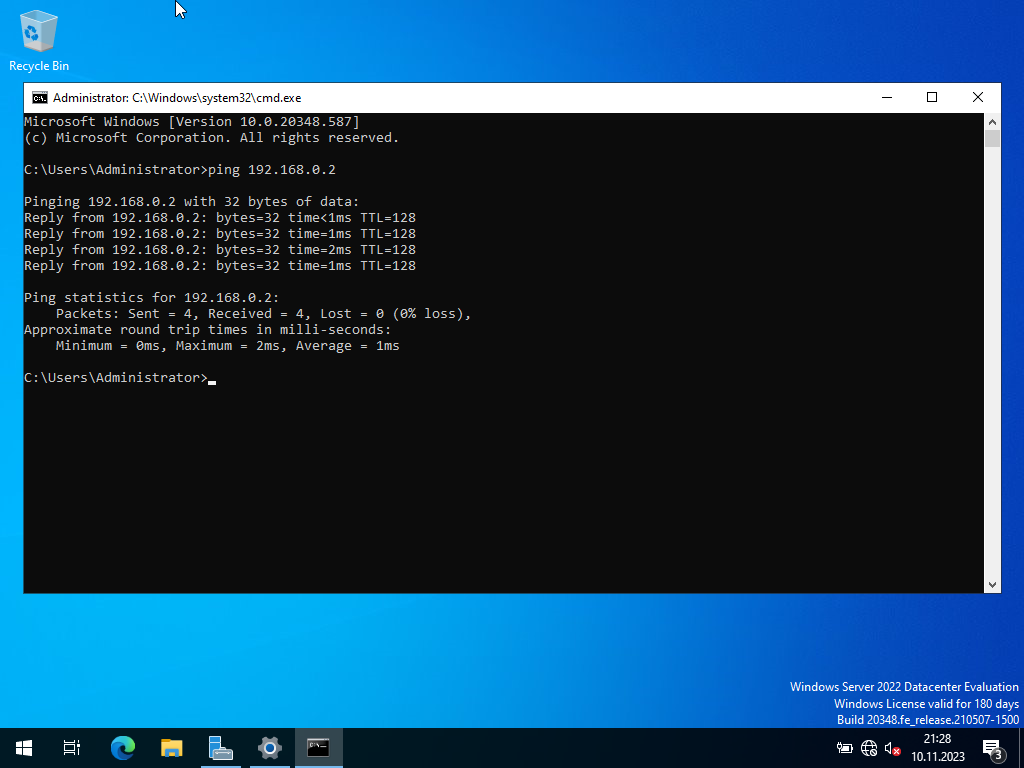The image size is (1024, 768).
Task: Open the notification center with 3 notifications
Action: click(993, 749)
